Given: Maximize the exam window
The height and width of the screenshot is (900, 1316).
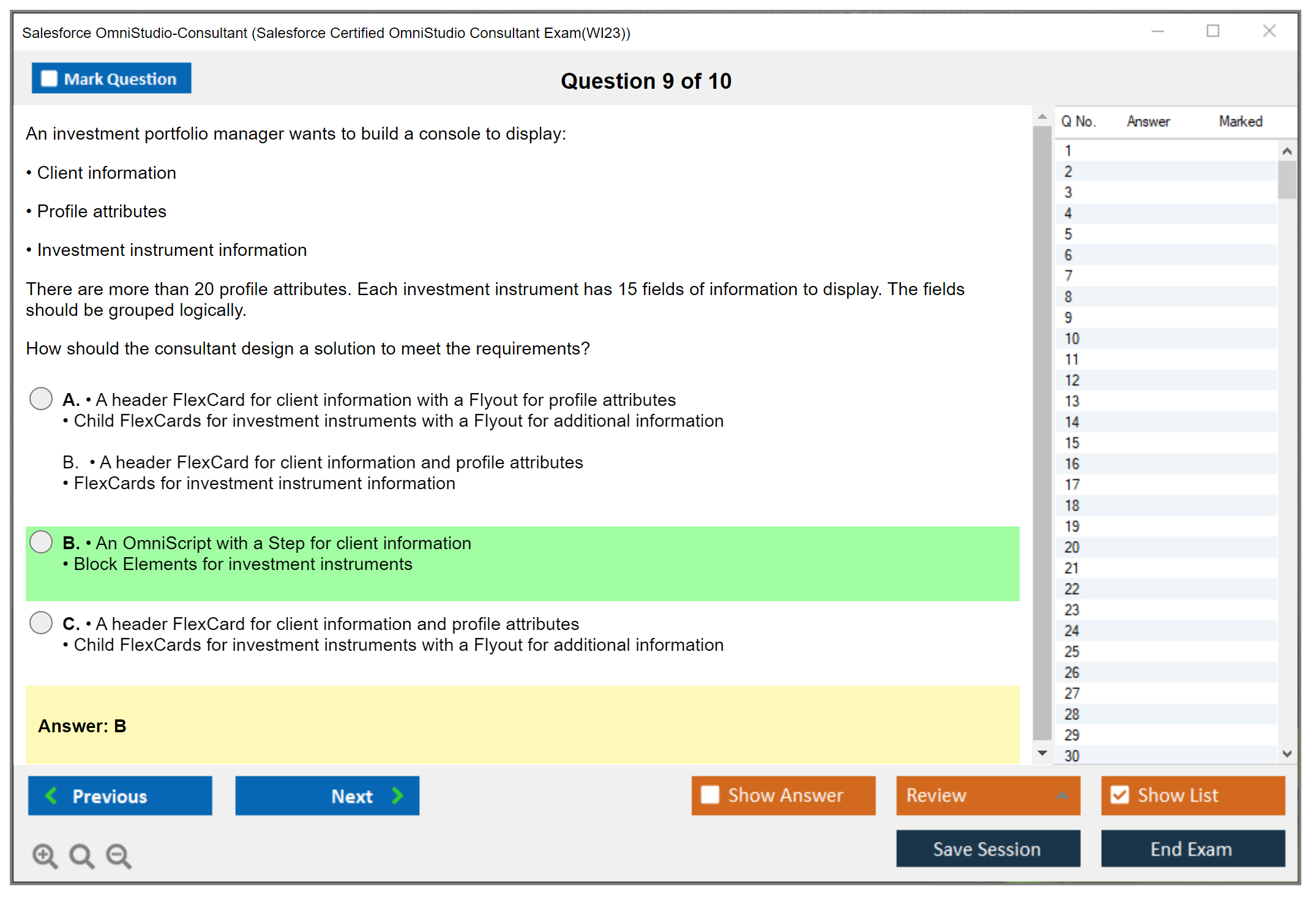Looking at the screenshot, I should tap(1213, 31).
